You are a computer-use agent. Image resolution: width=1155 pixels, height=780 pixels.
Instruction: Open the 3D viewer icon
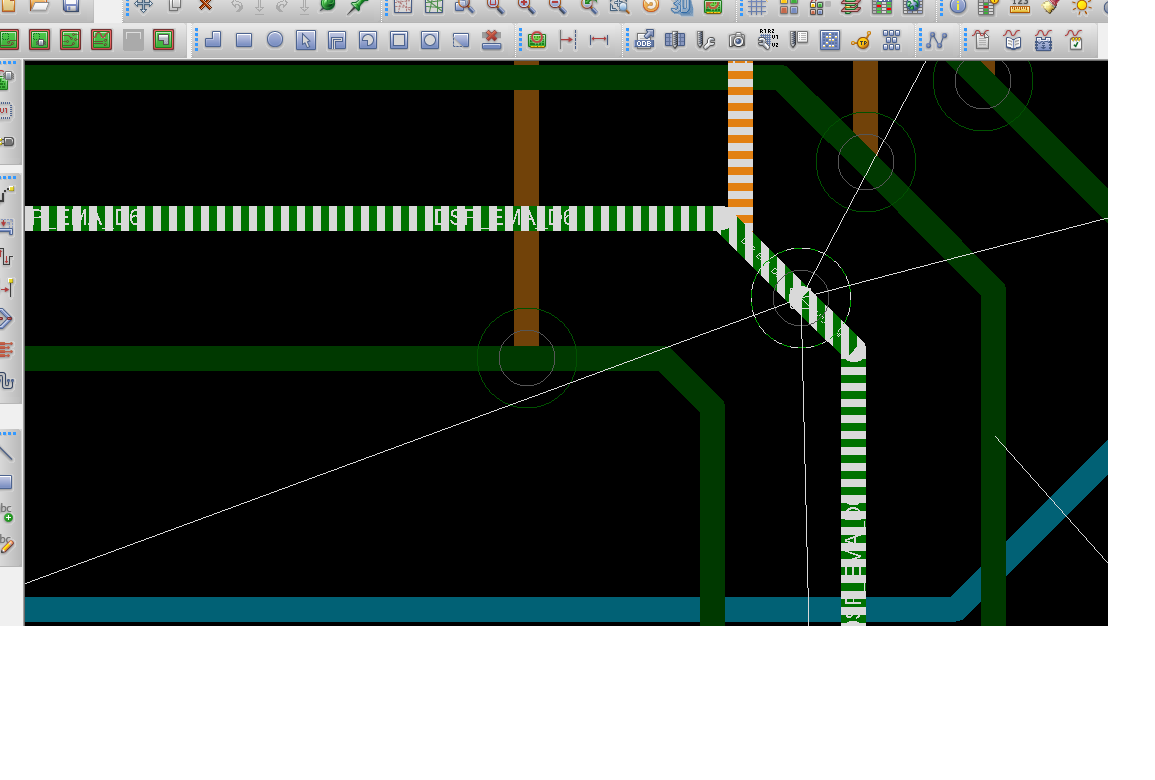(x=681, y=7)
